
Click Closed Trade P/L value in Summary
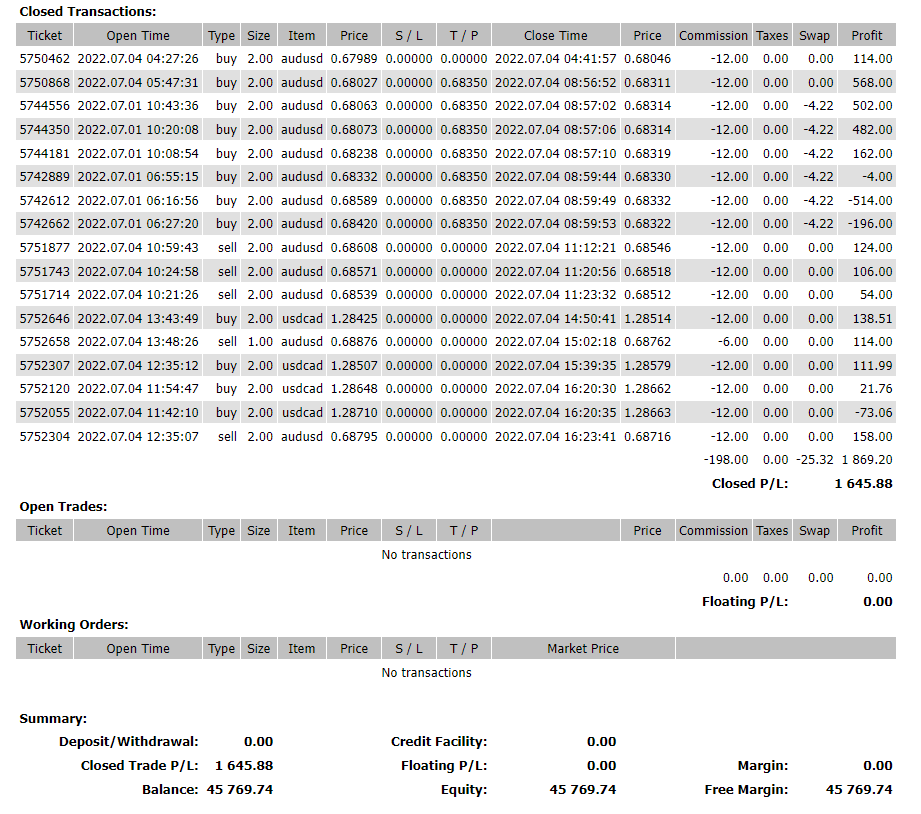tap(244, 766)
